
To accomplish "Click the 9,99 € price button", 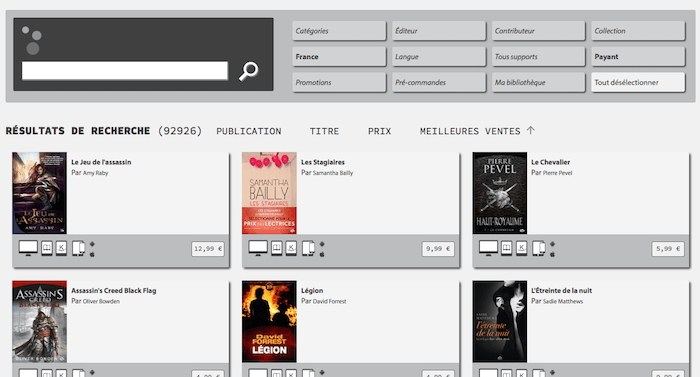I will 438,249.
